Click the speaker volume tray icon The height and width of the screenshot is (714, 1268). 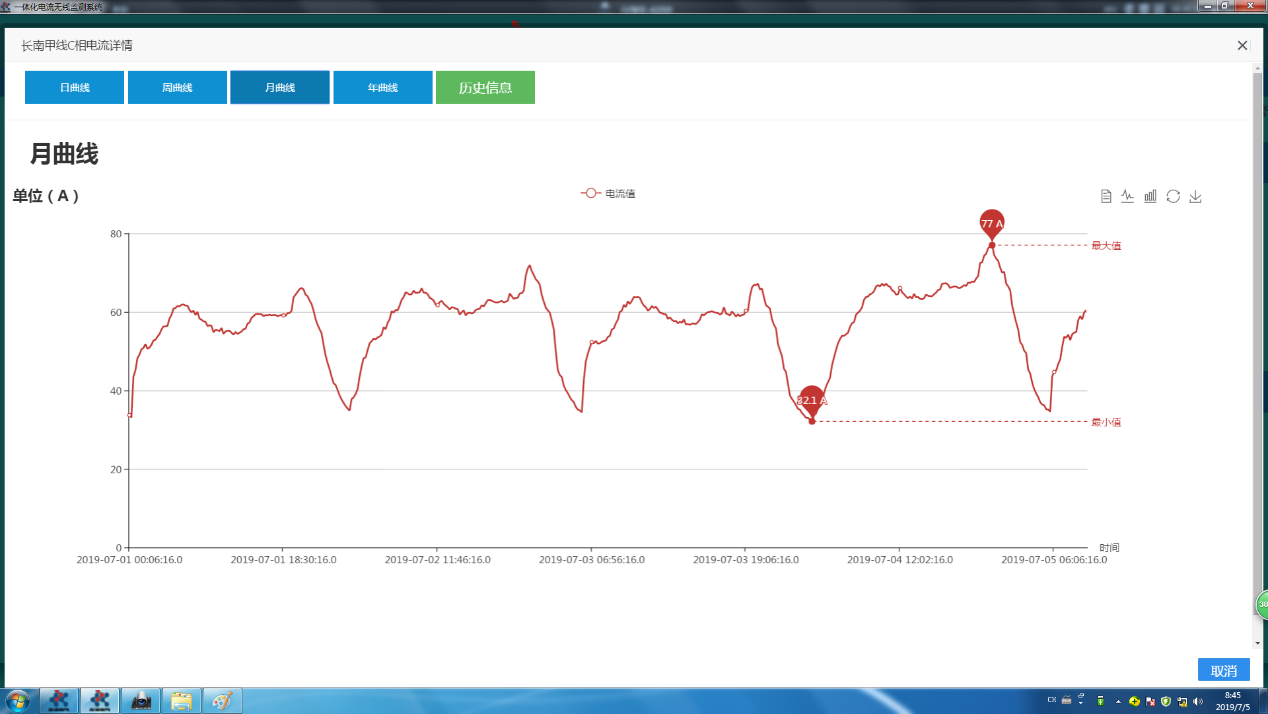coord(1198,700)
